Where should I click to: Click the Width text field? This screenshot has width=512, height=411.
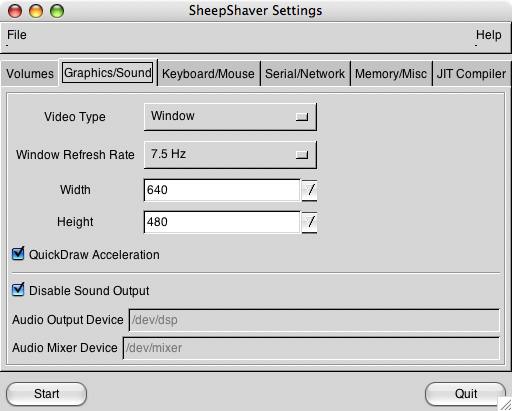pyautogui.click(x=222, y=190)
